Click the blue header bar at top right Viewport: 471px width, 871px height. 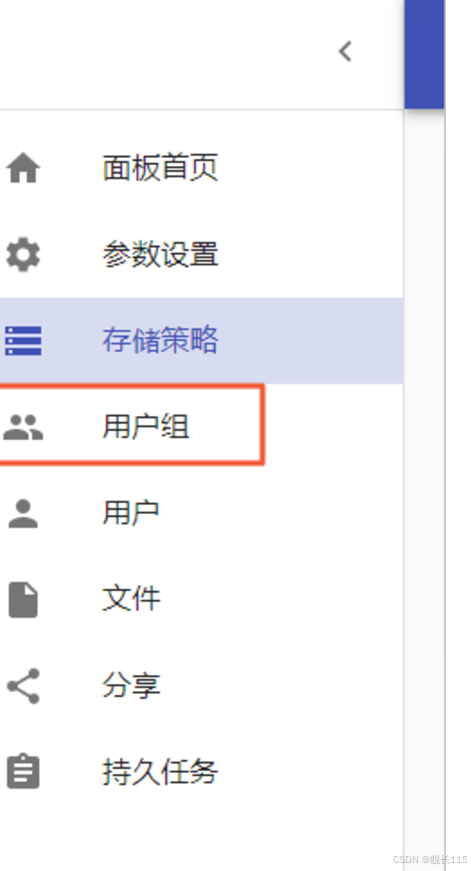click(424, 54)
